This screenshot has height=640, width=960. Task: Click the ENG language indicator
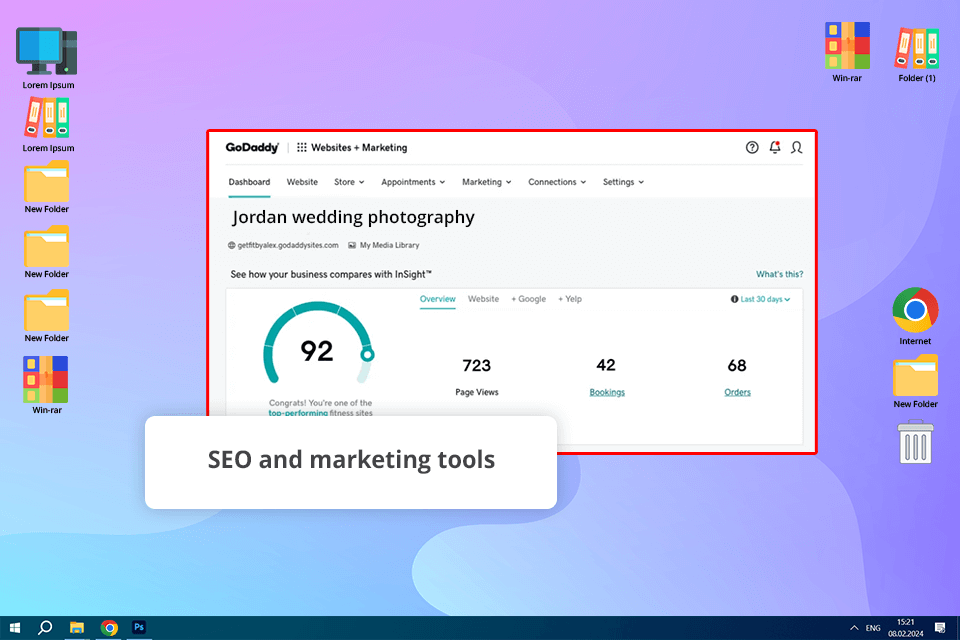[873, 628]
